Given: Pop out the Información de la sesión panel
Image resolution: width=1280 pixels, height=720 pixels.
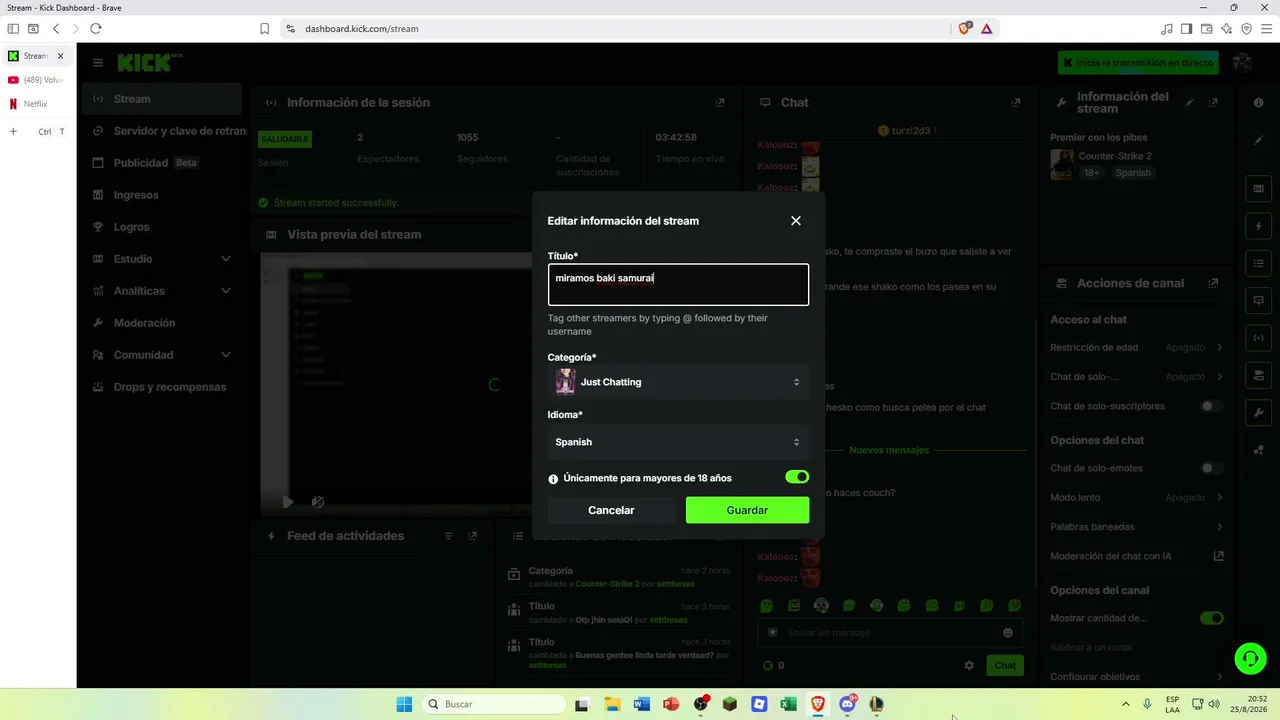Looking at the screenshot, I should 720,103.
